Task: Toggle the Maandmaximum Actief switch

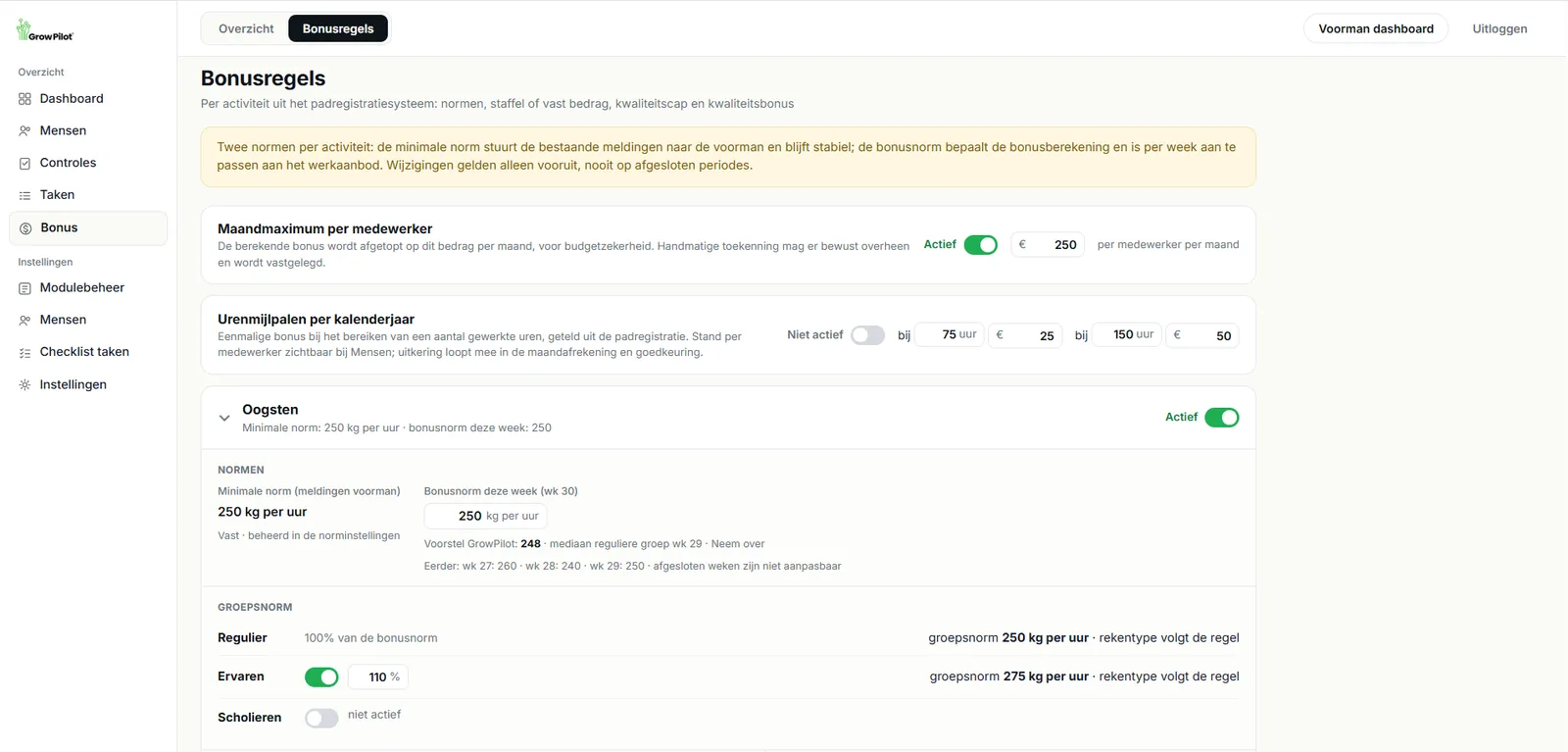Action: 980,245
